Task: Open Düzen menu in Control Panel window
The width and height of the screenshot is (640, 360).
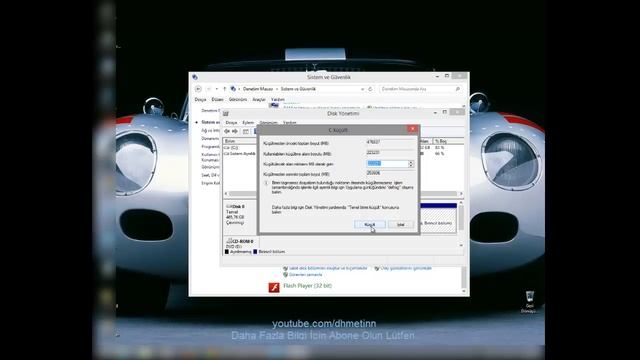Action: (x=217, y=99)
